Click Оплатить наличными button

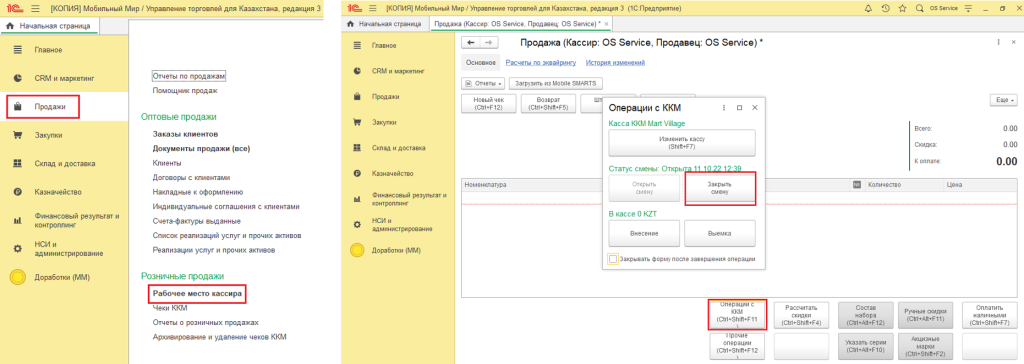click(989, 315)
